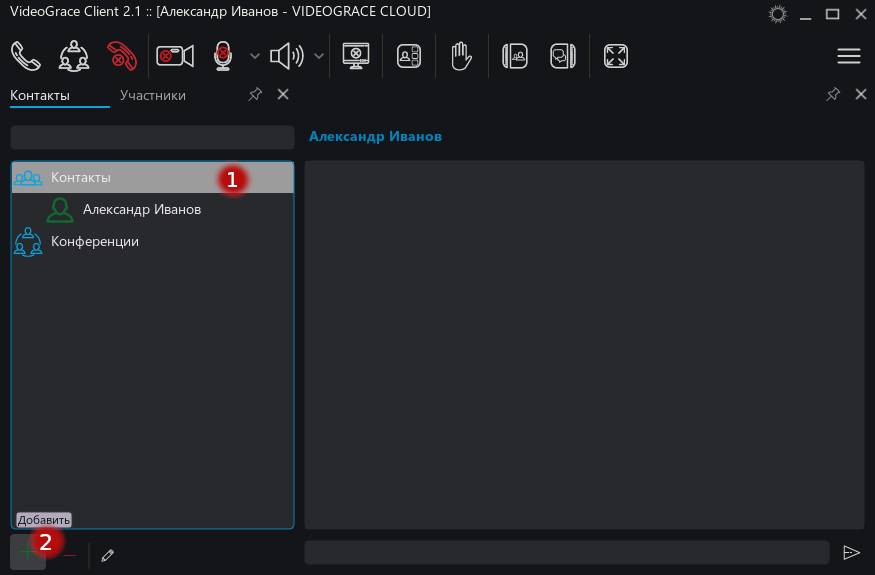Open the chat book panel icon
Screen dimensions: 875x575
562,56
